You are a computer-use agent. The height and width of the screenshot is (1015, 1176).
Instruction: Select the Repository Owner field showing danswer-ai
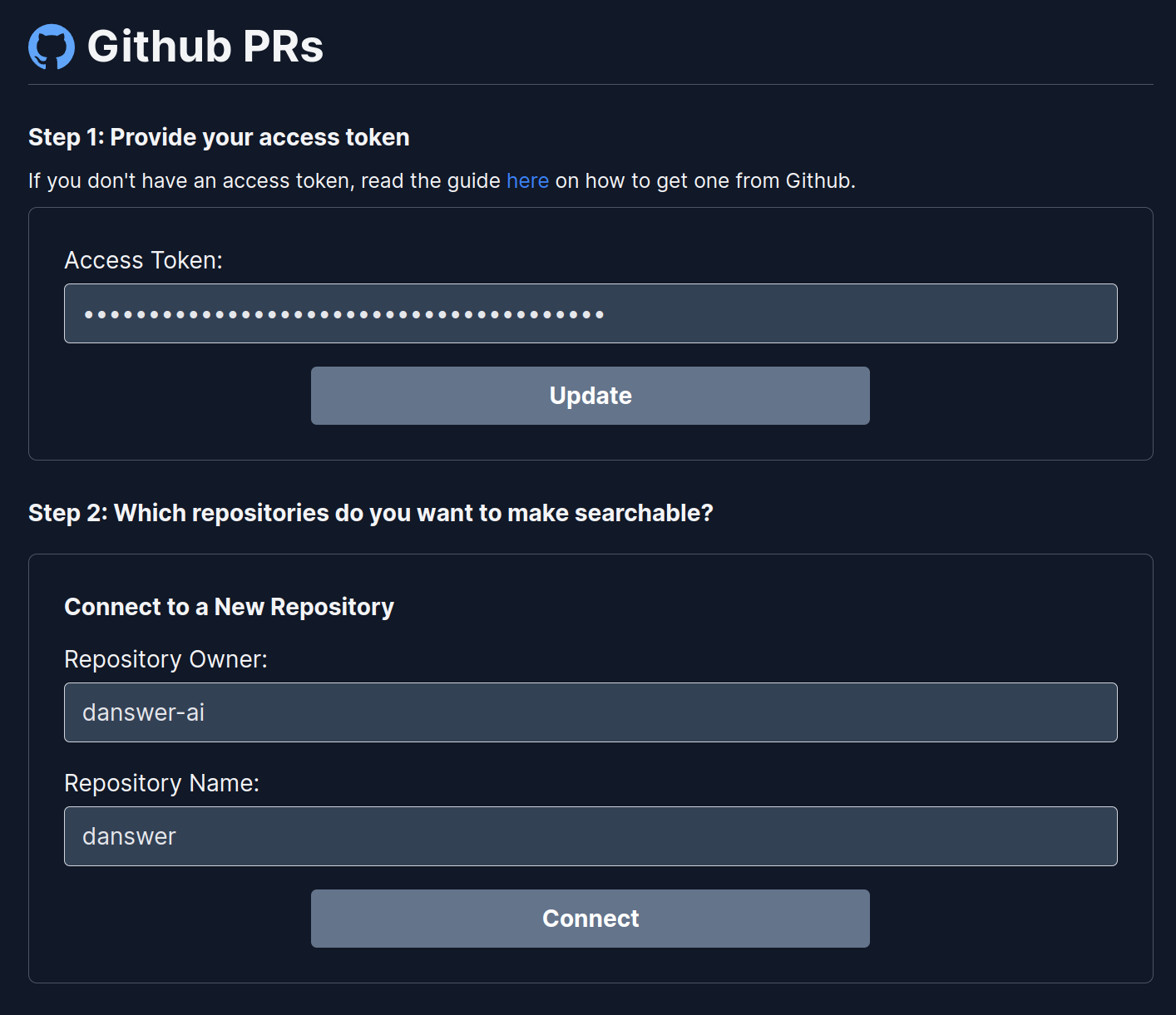coord(590,712)
